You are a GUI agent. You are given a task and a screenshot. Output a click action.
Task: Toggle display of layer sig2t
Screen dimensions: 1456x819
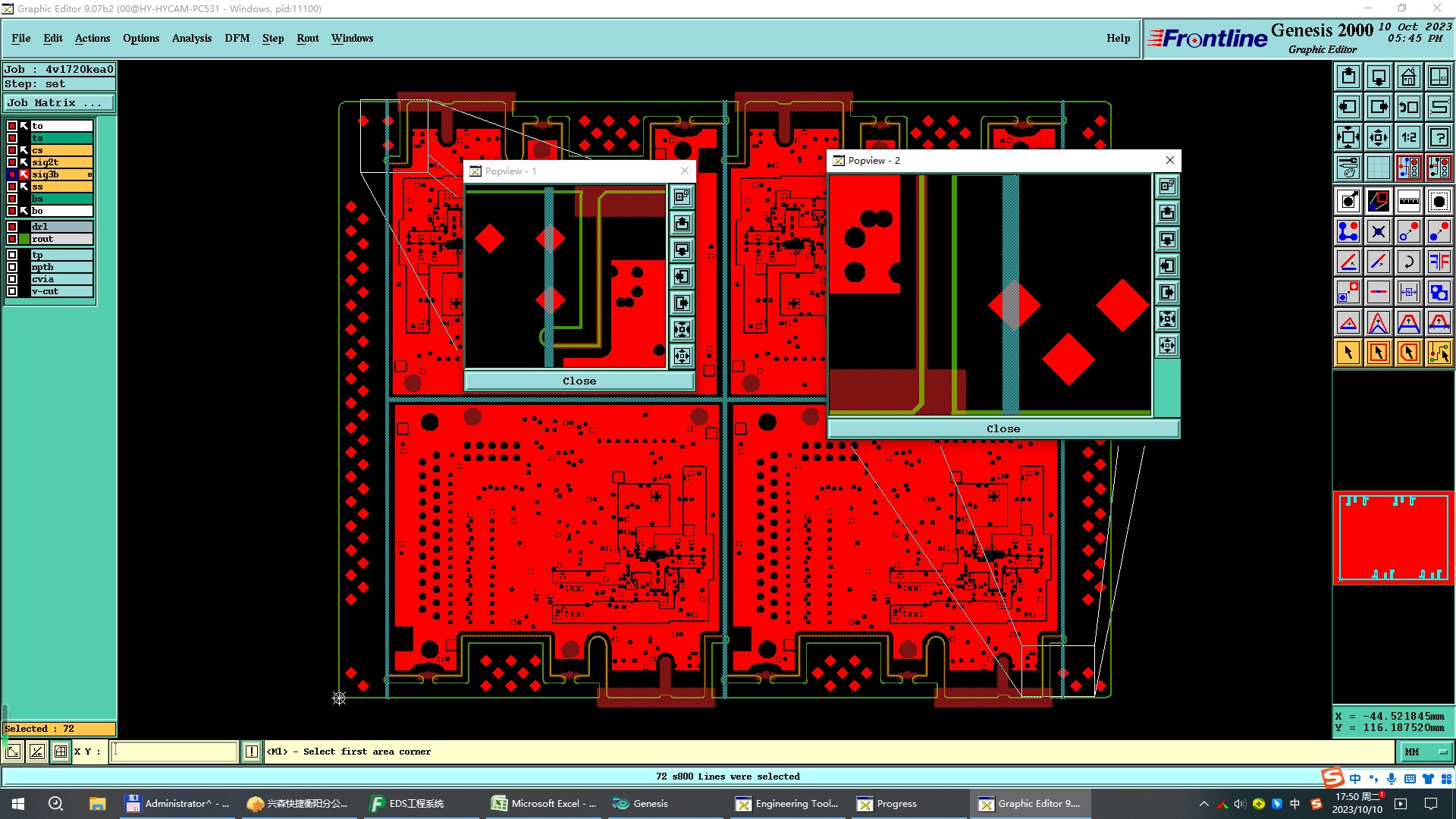click(x=12, y=162)
